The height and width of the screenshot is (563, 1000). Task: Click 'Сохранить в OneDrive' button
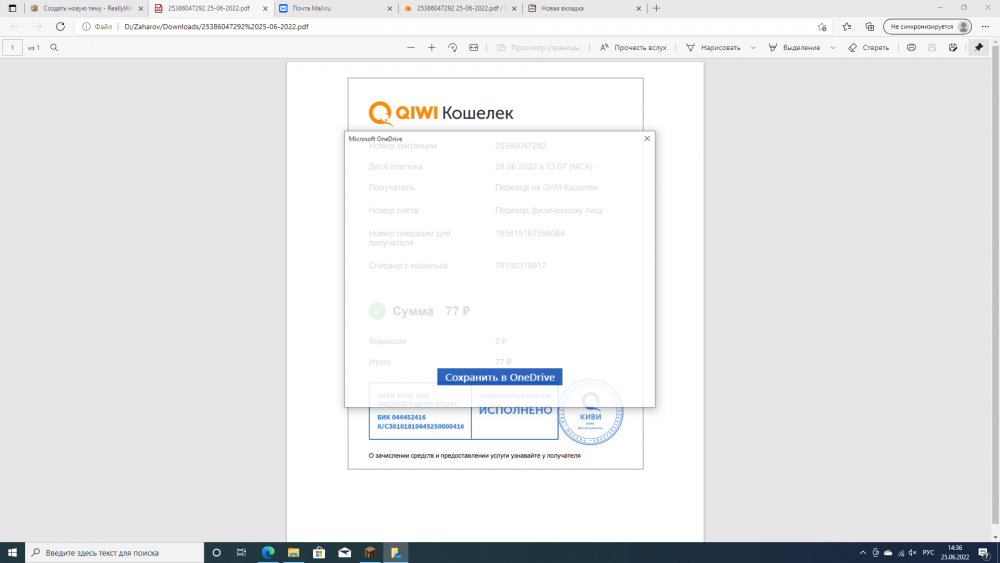499,377
